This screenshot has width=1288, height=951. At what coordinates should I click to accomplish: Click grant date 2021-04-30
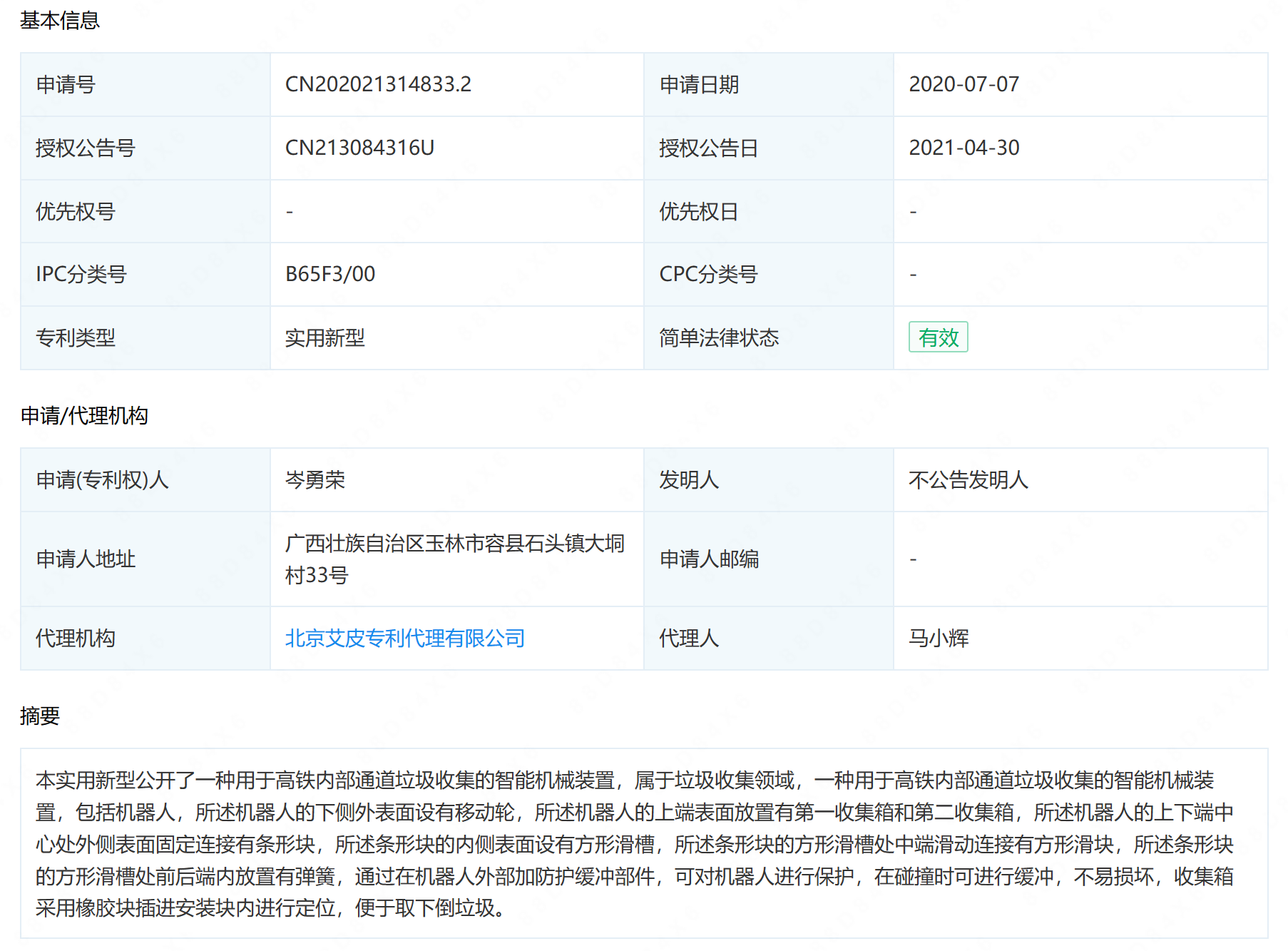click(964, 148)
